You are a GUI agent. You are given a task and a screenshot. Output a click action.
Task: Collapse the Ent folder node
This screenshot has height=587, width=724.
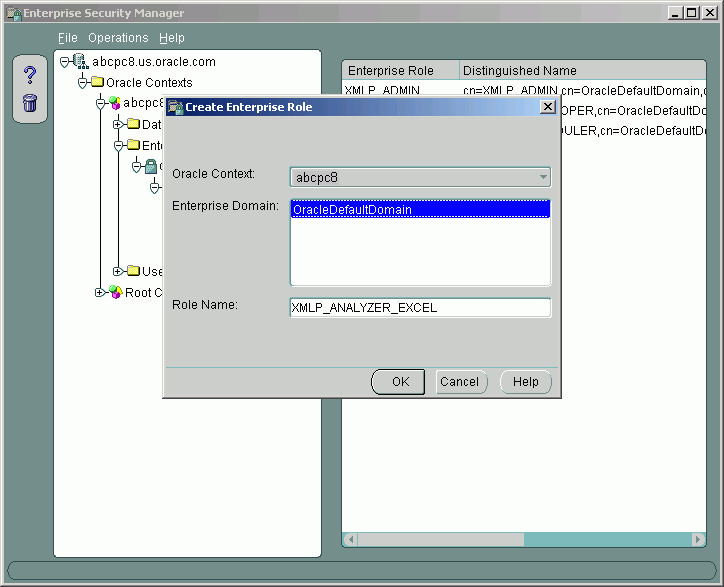[x=119, y=146]
